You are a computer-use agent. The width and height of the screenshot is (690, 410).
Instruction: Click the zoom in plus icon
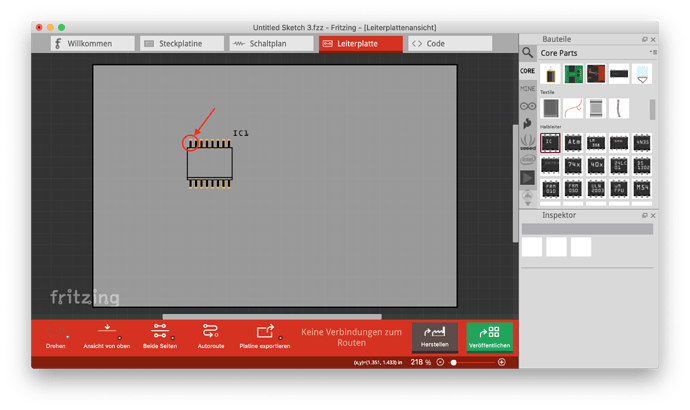(x=502, y=362)
